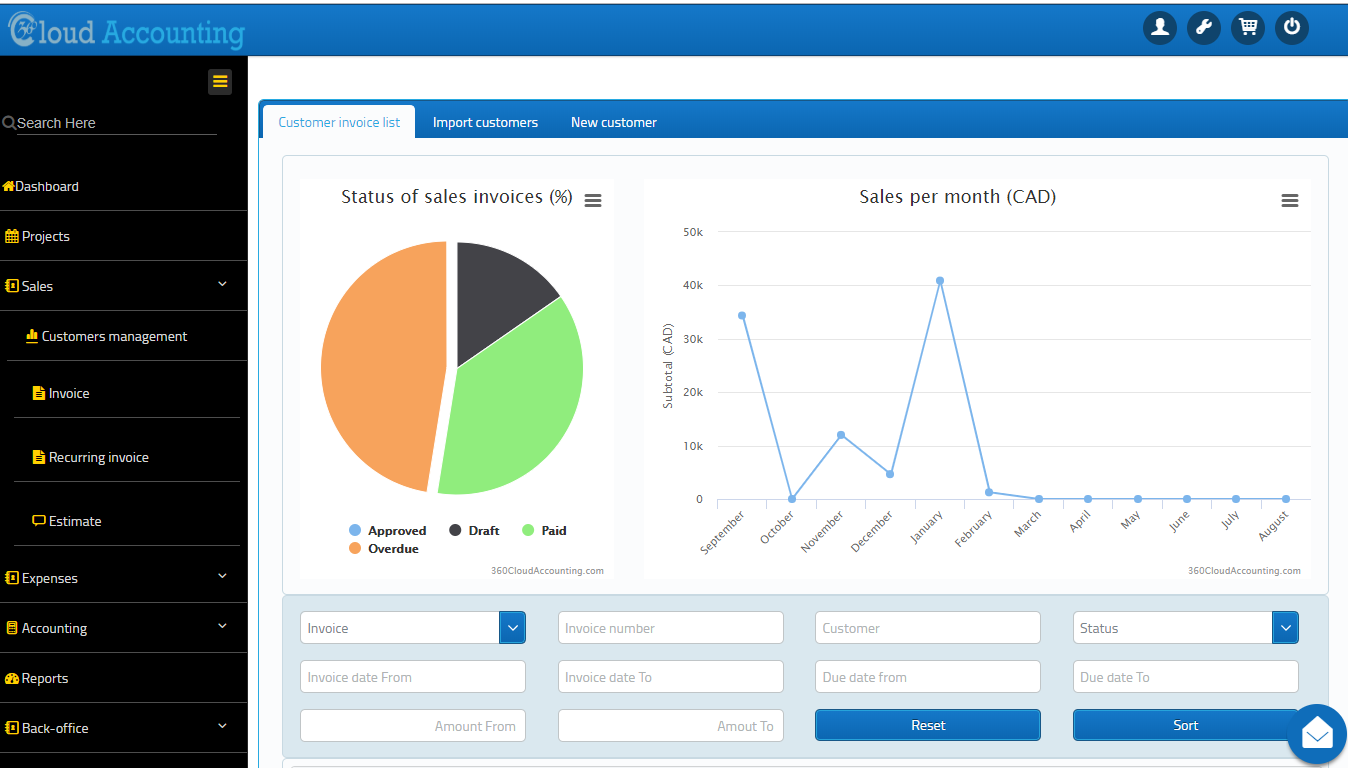Image resolution: width=1348 pixels, height=768 pixels.
Task: Go to Dashboard in the sidebar
Action: tap(40, 186)
